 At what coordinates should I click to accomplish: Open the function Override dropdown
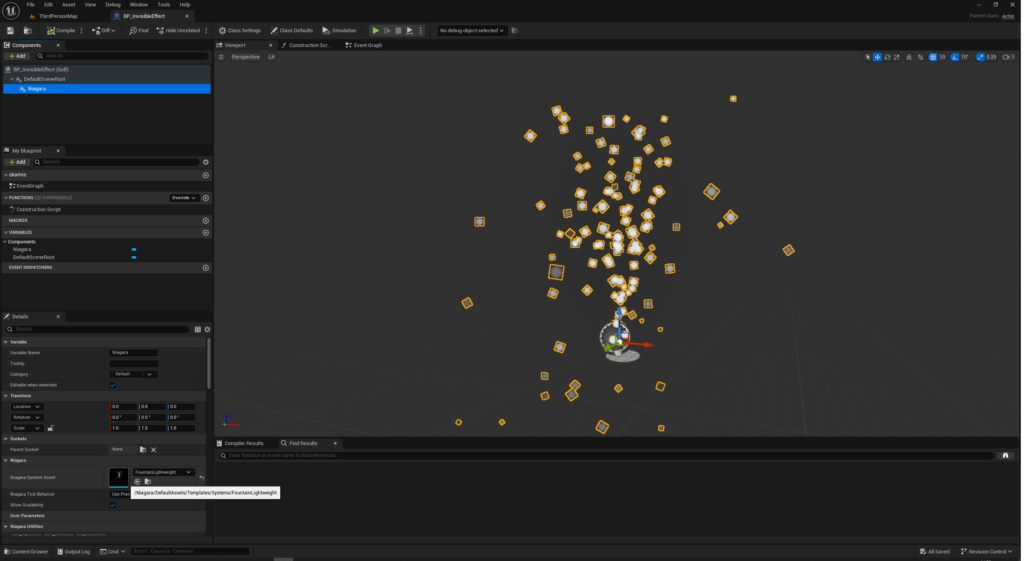point(184,198)
